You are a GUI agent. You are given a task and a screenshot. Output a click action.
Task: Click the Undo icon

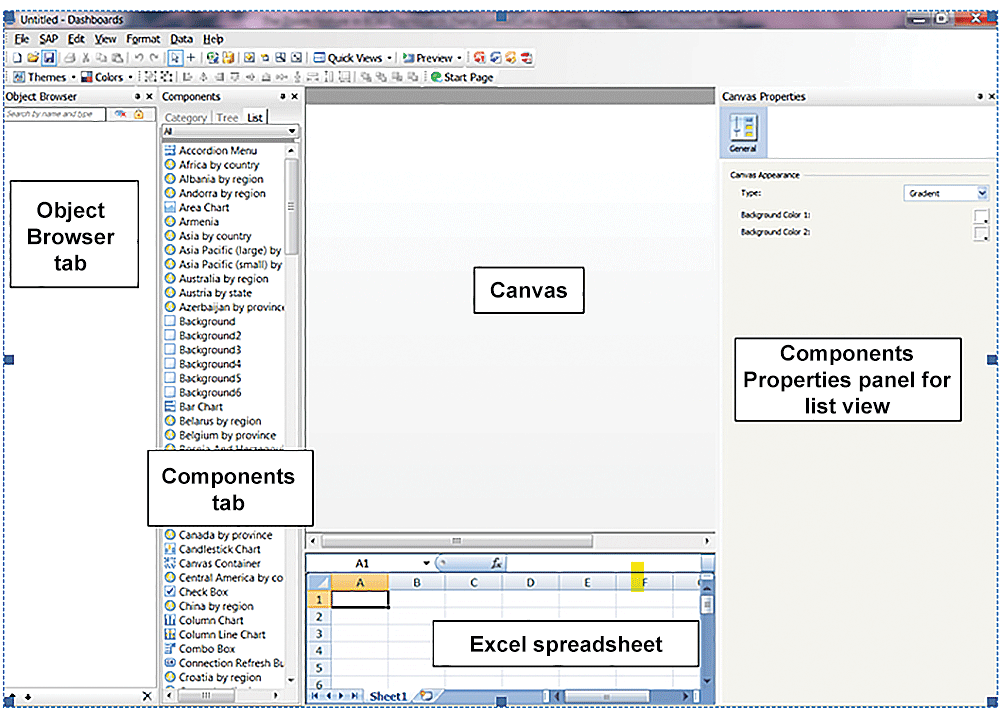pos(138,58)
